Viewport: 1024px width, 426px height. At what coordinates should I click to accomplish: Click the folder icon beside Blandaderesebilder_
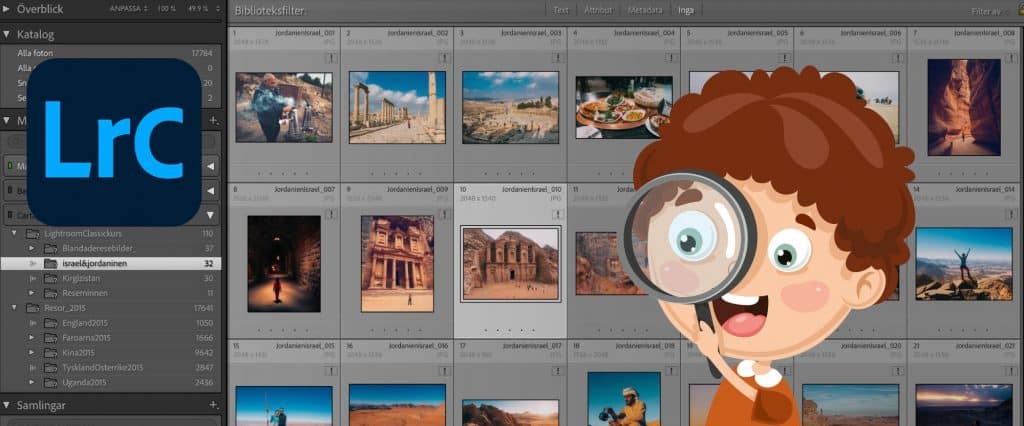(x=51, y=248)
